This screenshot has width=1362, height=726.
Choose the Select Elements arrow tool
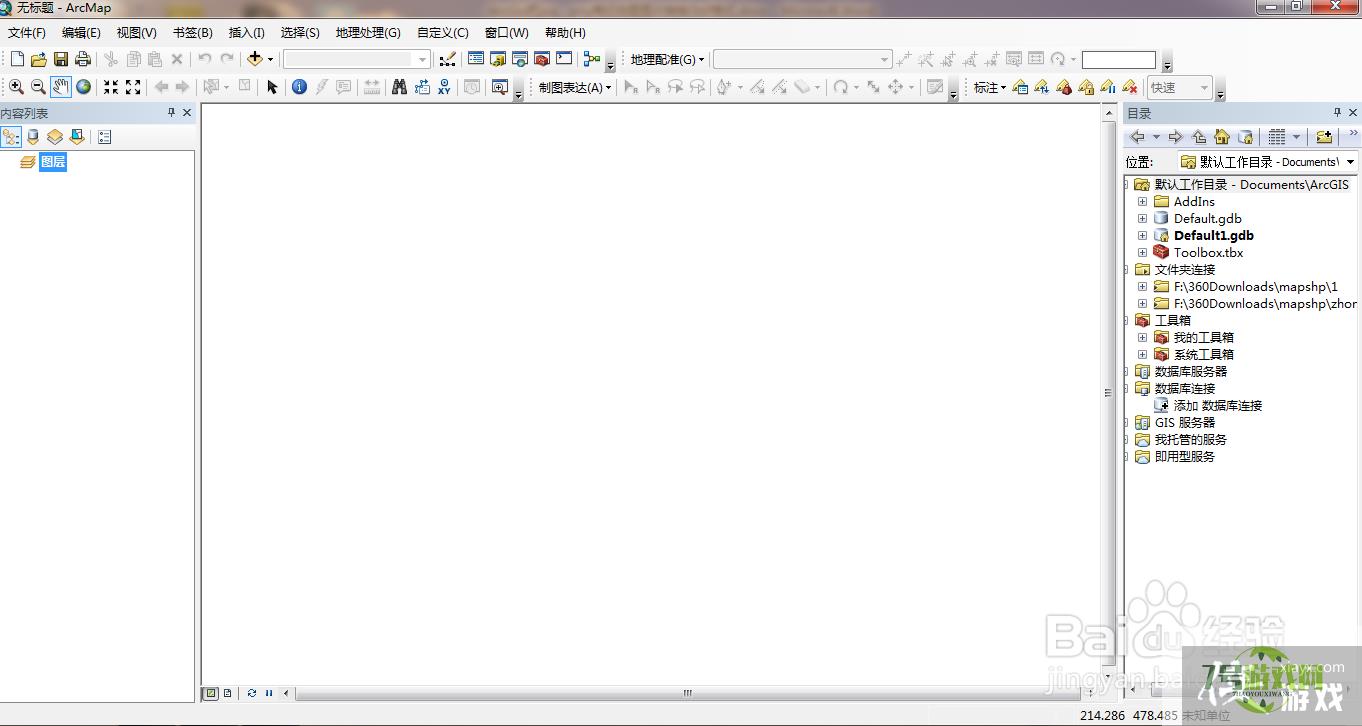click(272, 87)
